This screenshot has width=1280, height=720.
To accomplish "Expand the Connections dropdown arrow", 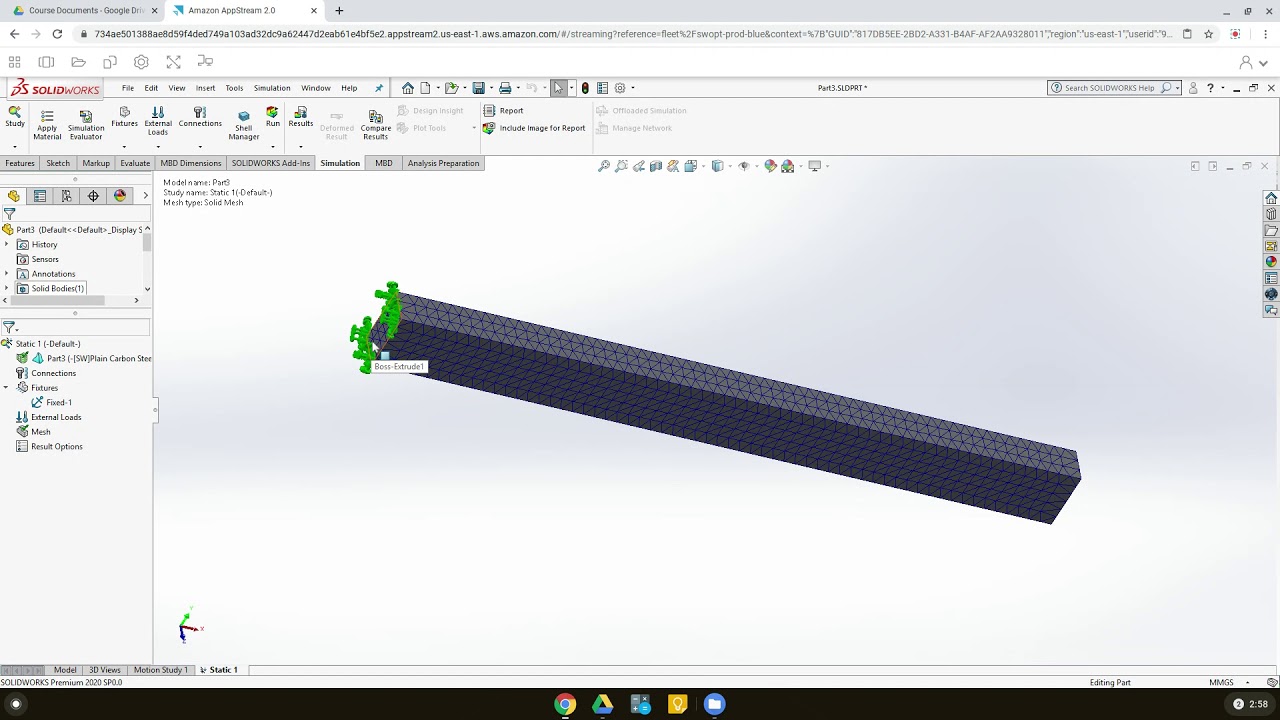I will pyautogui.click(x=200, y=147).
